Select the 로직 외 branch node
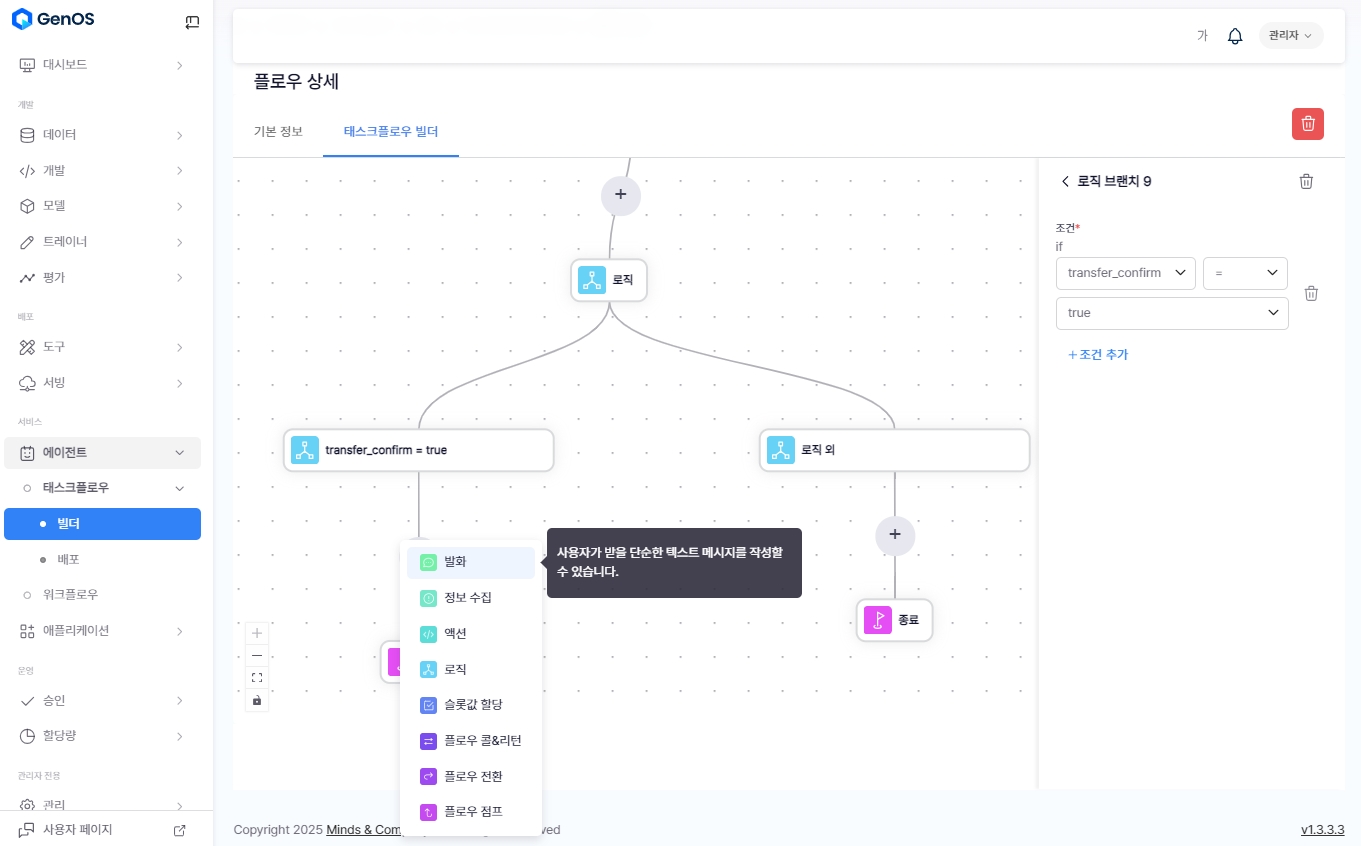The image size is (1361, 846). tap(894, 450)
